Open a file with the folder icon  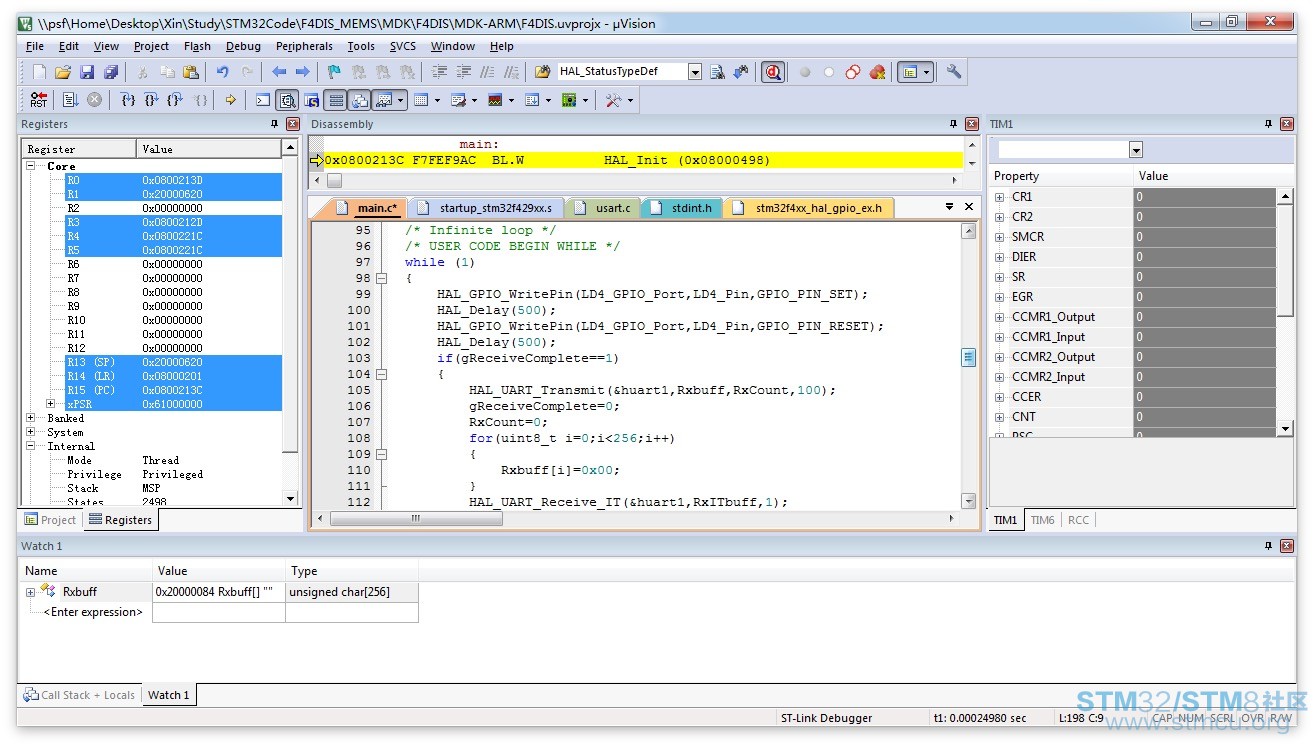click(x=63, y=72)
